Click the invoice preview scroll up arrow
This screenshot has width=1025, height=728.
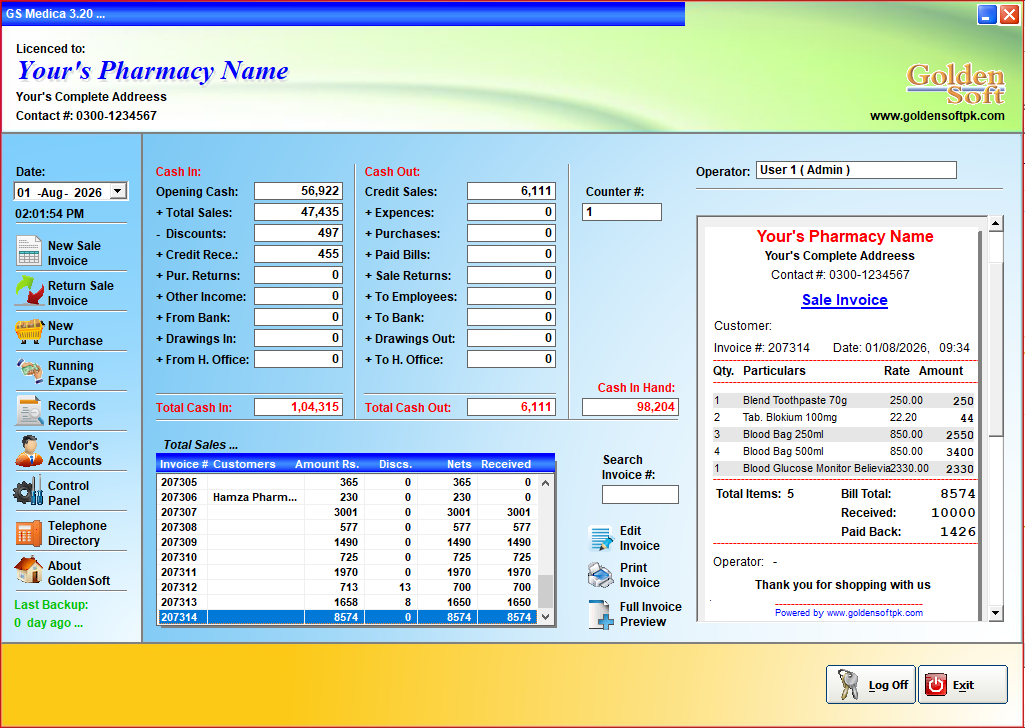[x=996, y=223]
